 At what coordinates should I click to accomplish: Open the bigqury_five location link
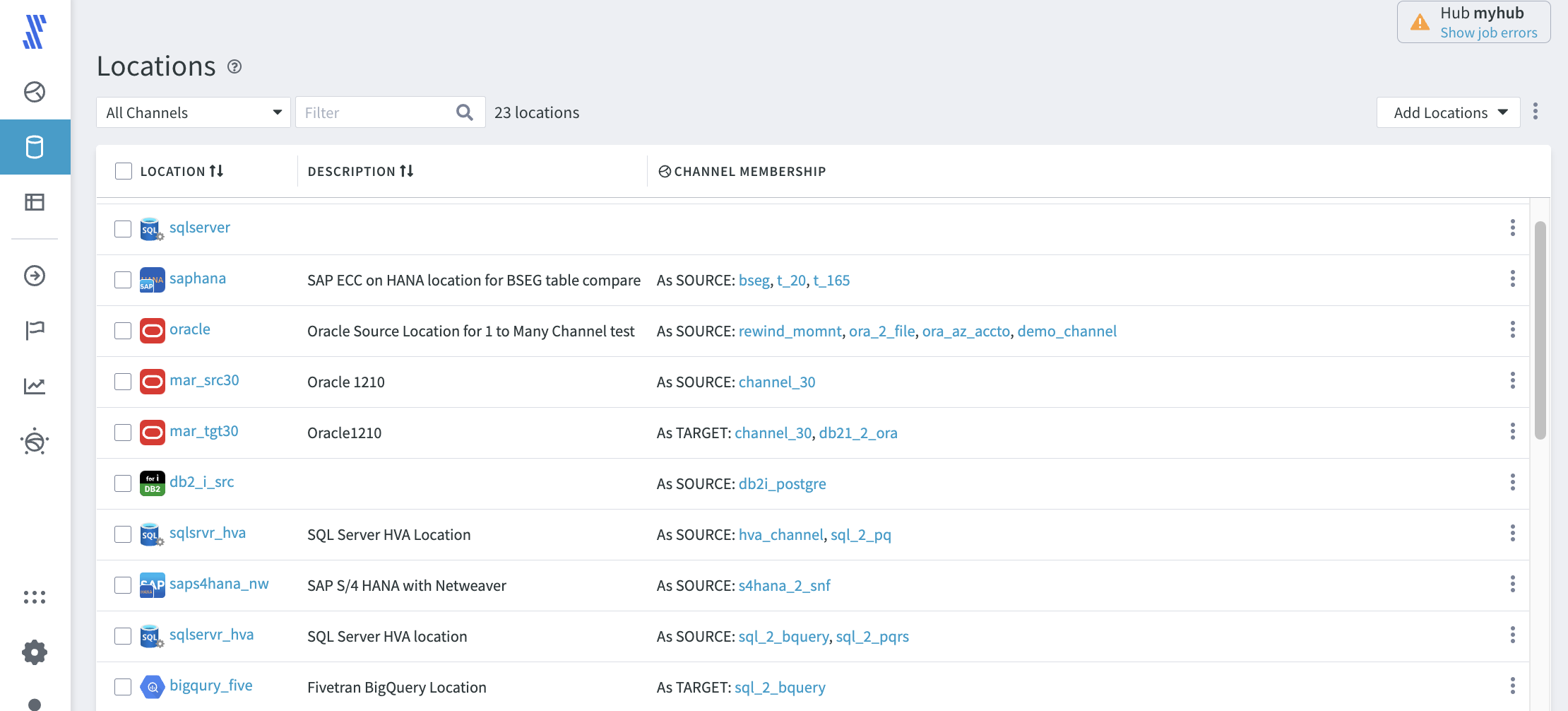pyautogui.click(x=210, y=686)
